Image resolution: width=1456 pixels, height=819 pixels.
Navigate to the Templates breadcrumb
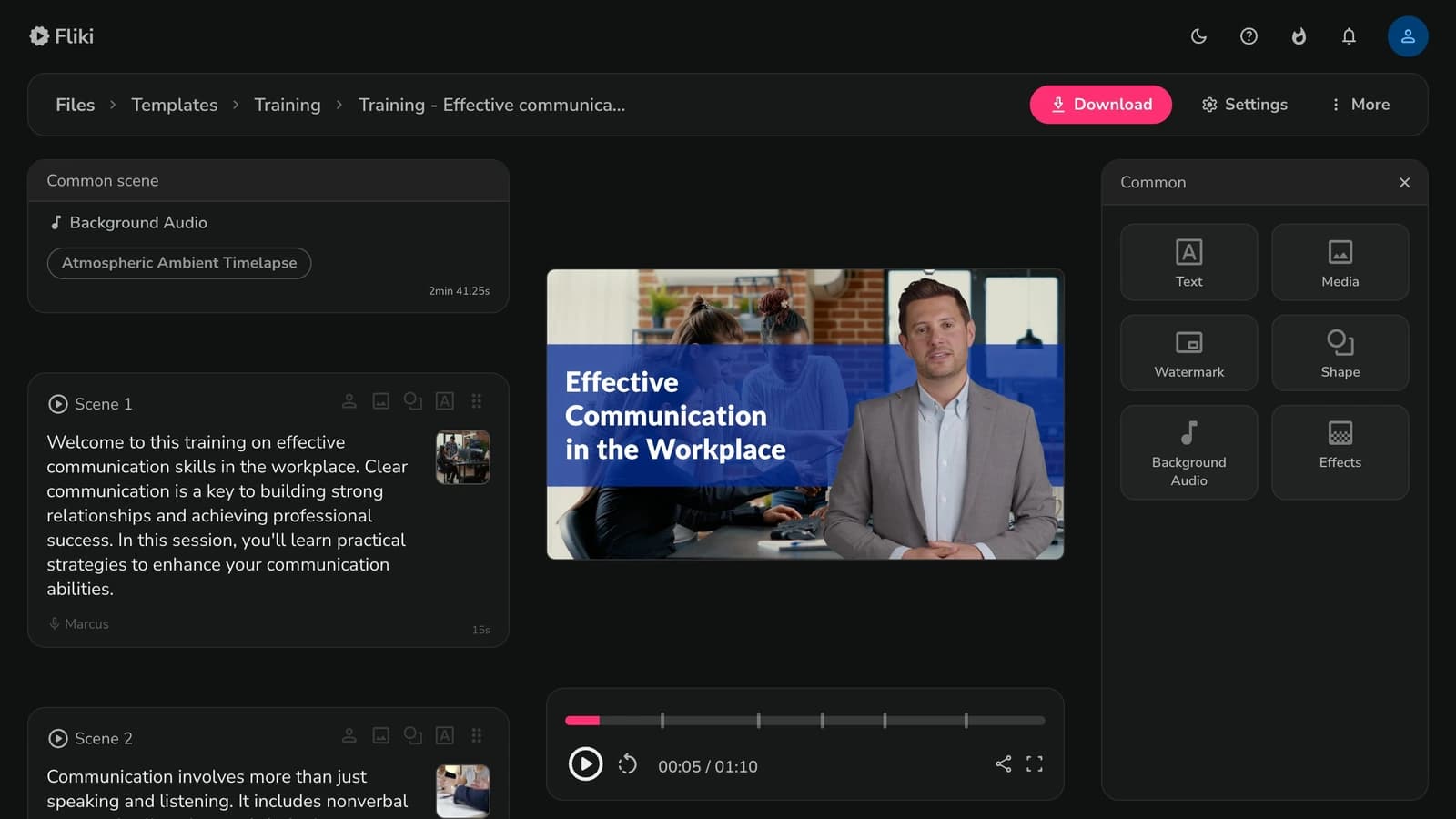coord(175,105)
